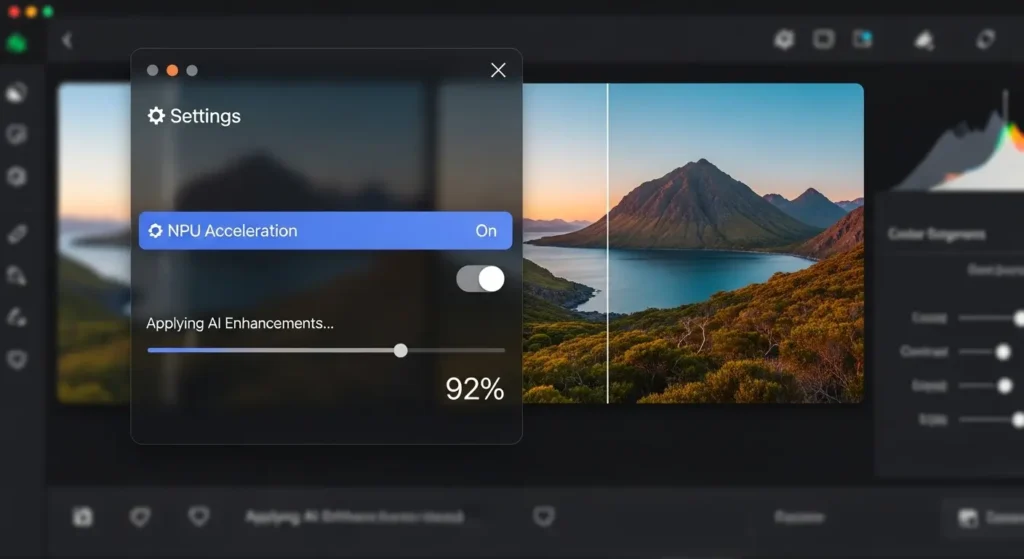This screenshot has height=559, width=1024.
Task: Click the blurred status text in the bottom bar
Action: click(355, 517)
